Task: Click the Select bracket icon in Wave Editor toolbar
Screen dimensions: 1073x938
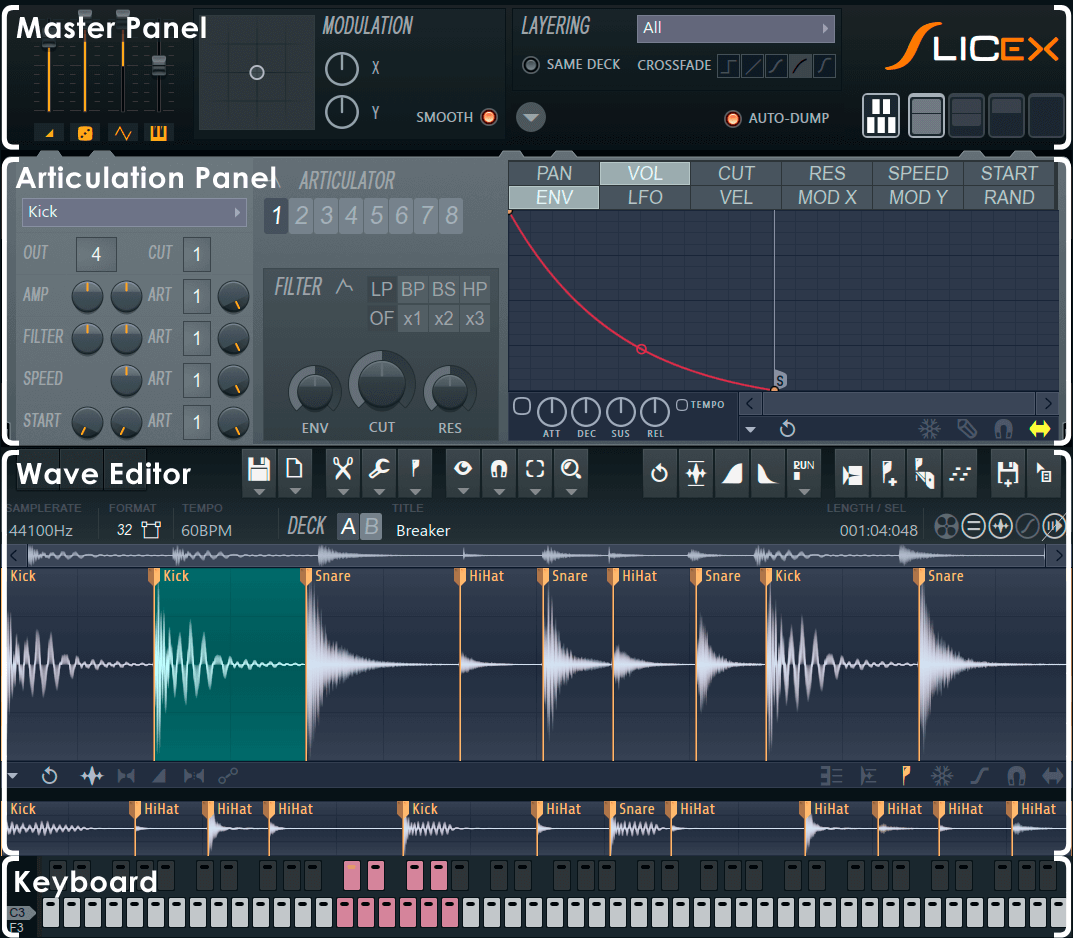Action: [535, 469]
